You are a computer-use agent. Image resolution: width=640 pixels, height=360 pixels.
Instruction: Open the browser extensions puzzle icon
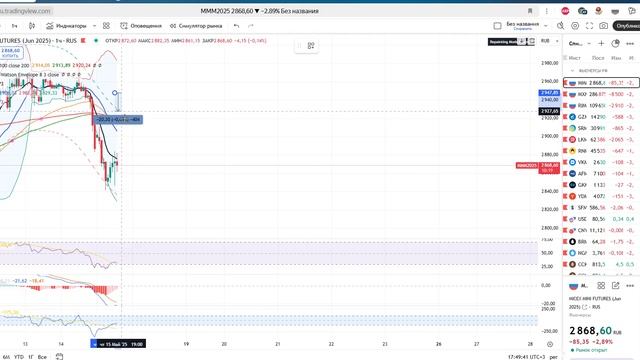point(632,11)
